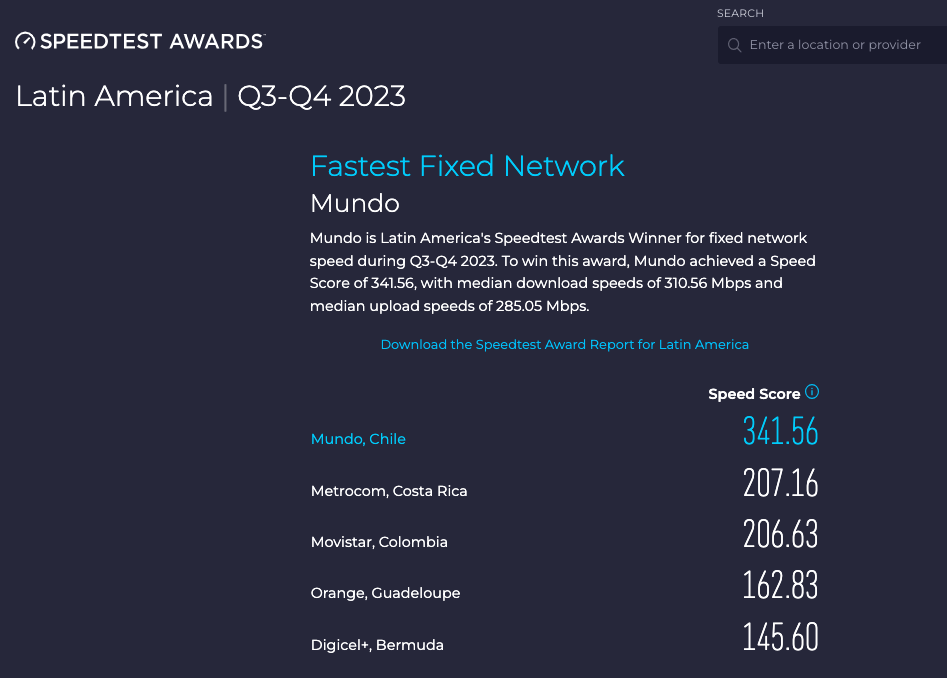The image size is (947, 678).
Task: Click the 207.16 speed score value
Action: [x=781, y=483]
